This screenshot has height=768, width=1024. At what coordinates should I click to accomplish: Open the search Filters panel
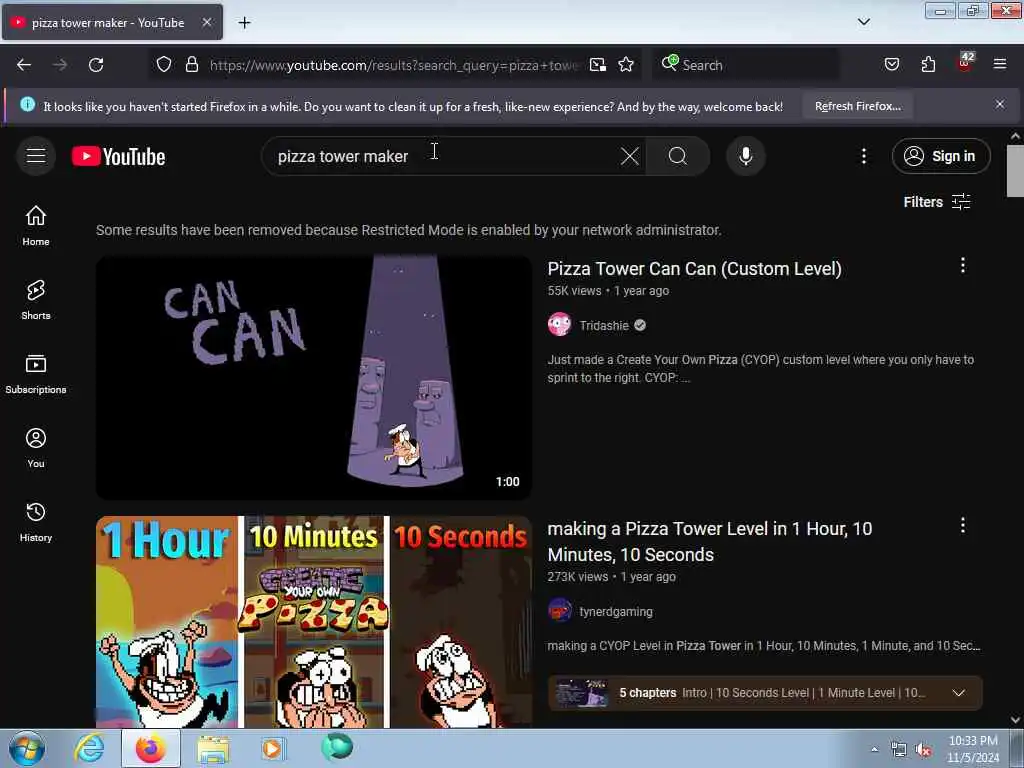[x=936, y=202]
